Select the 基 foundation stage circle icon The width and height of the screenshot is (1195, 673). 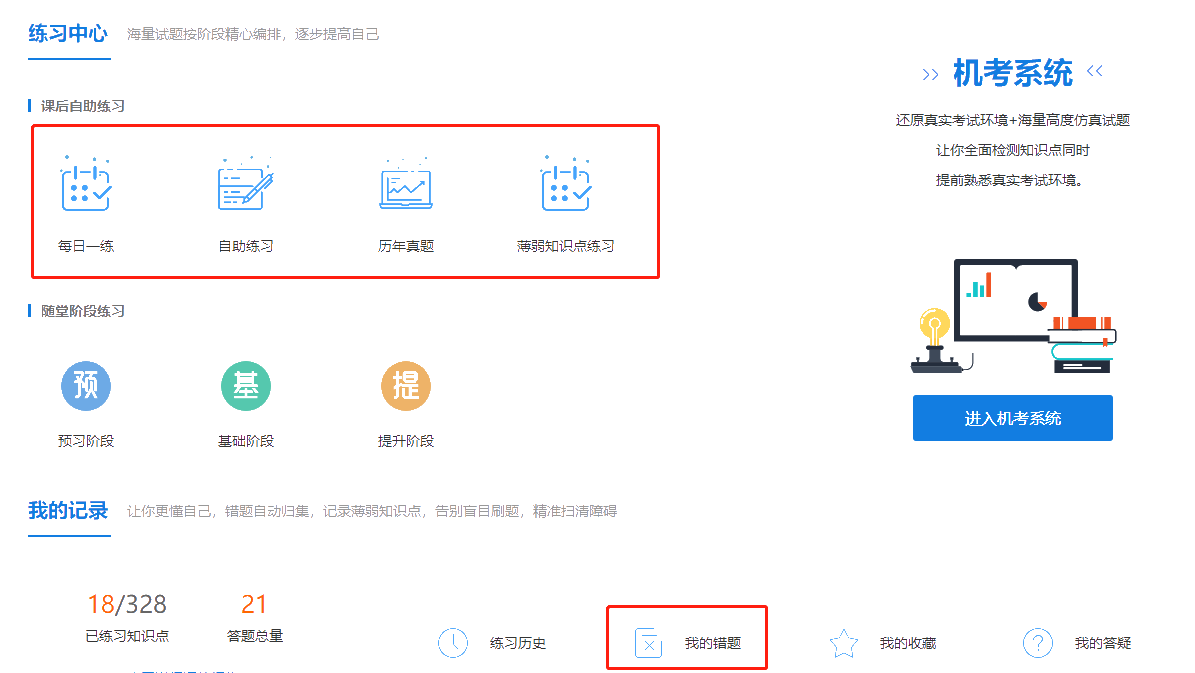[245, 385]
